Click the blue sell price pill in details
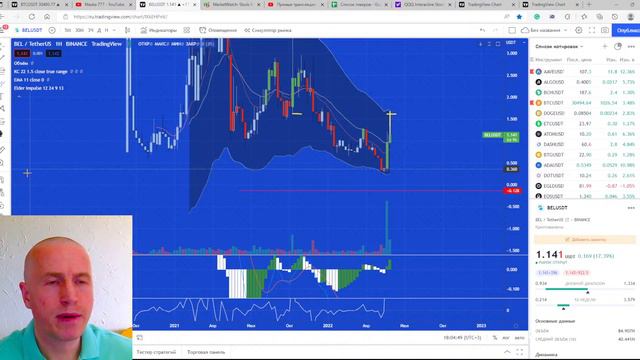640x360 pixels. click(547, 273)
